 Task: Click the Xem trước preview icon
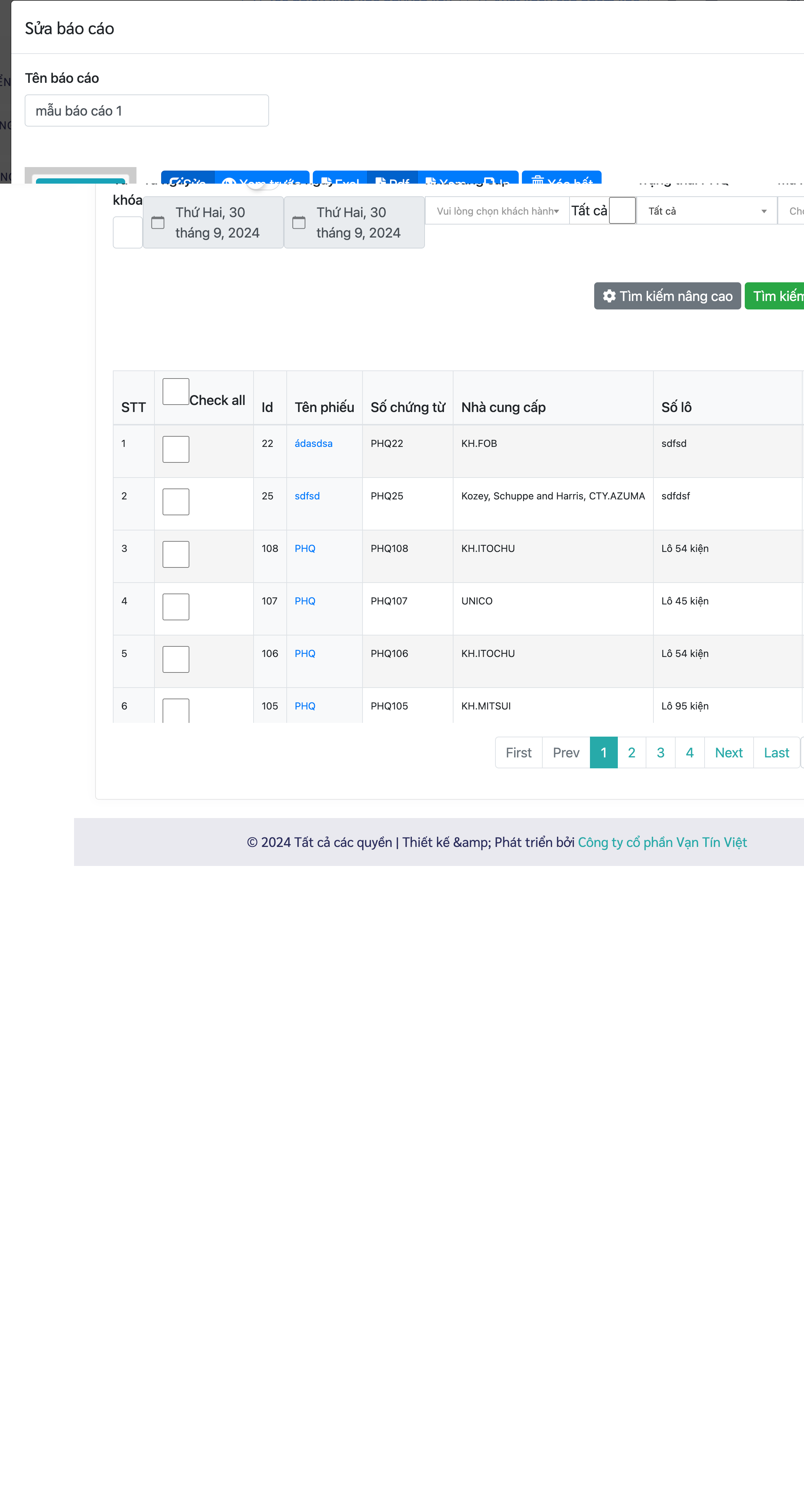tap(229, 182)
